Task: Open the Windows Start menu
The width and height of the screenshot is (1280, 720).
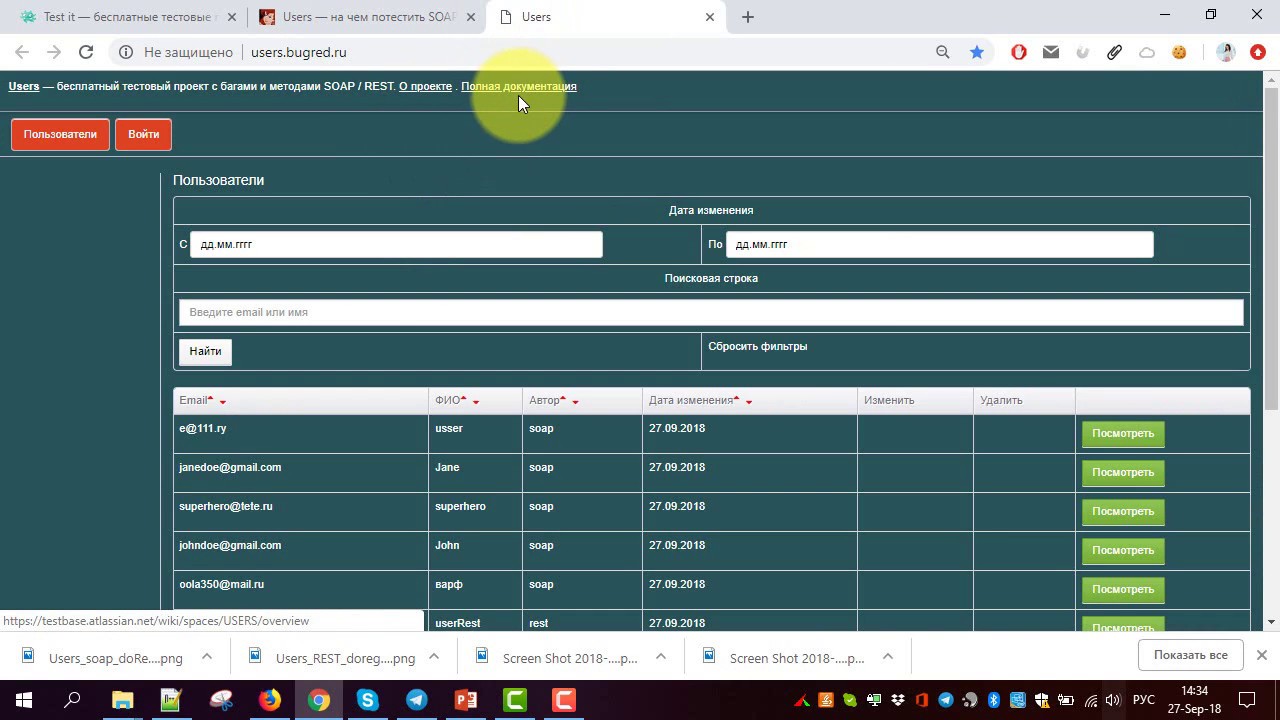Action: point(24,700)
